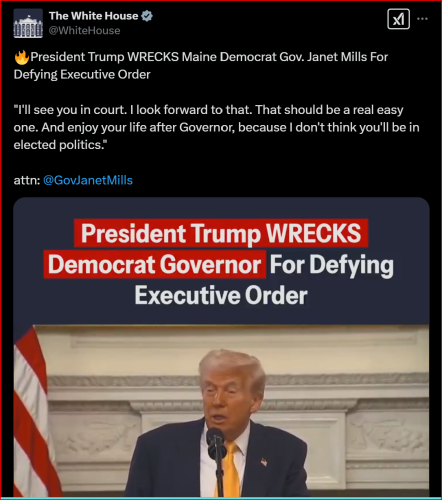Image resolution: width=442 pixels, height=500 pixels.
Task: Click "Democrat Governor" highlighted video caption
Action: pyautogui.click(x=155, y=264)
